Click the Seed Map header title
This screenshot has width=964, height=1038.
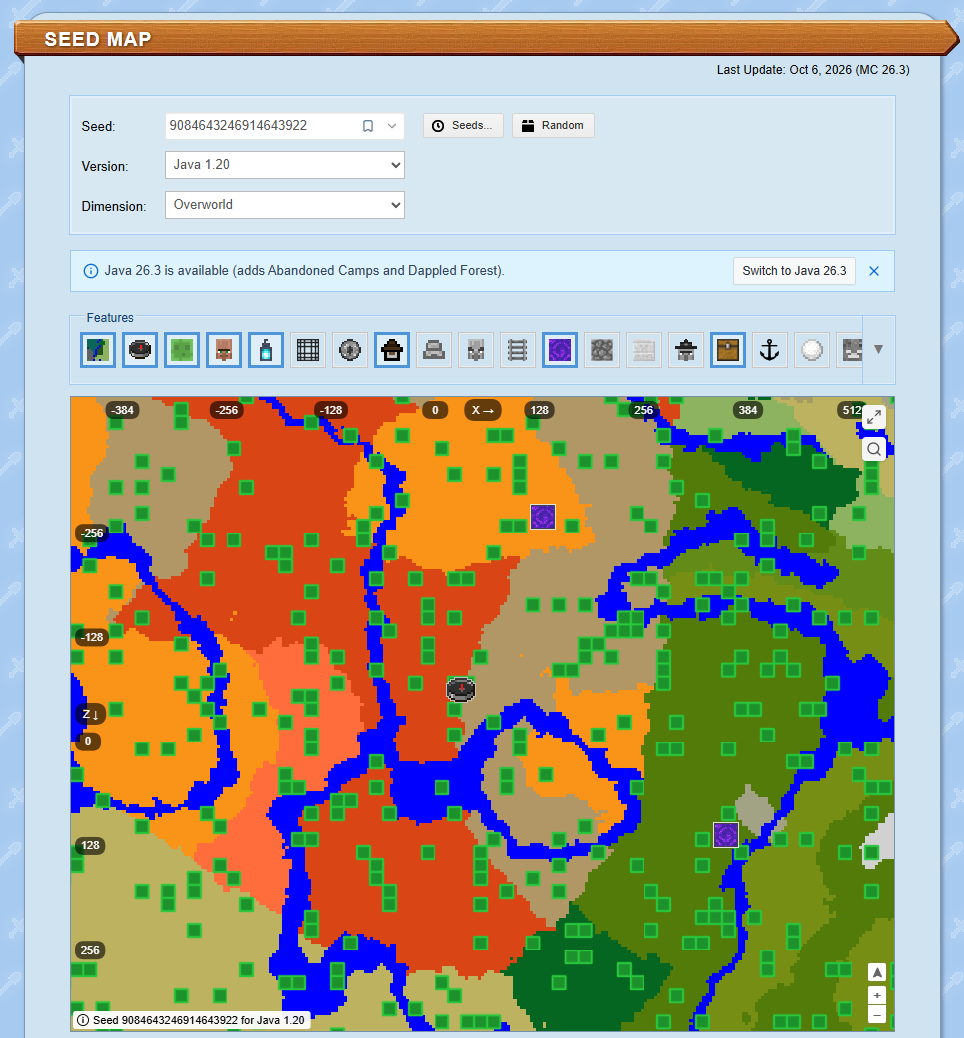tap(98, 39)
